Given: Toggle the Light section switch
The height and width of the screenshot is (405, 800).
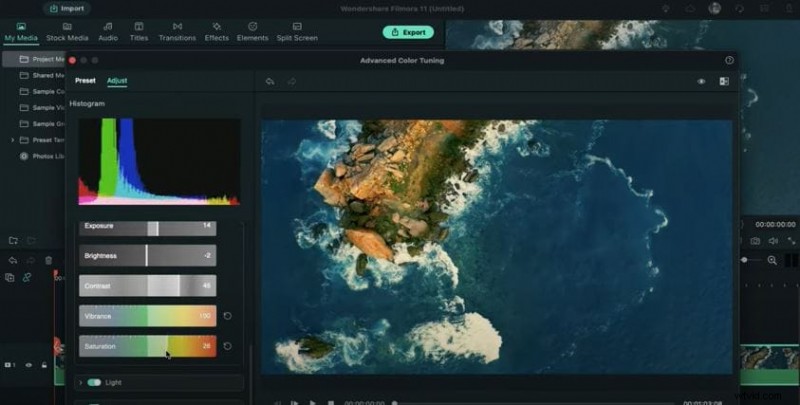Looking at the screenshot, I should coord(94,382).
